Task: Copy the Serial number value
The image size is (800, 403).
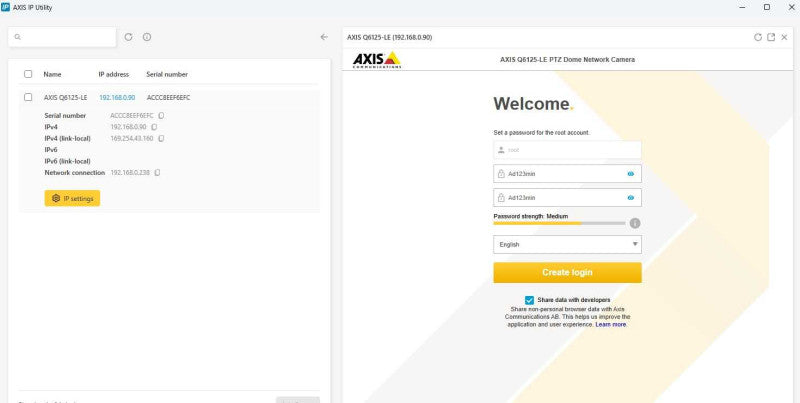Action: point(161,116)
